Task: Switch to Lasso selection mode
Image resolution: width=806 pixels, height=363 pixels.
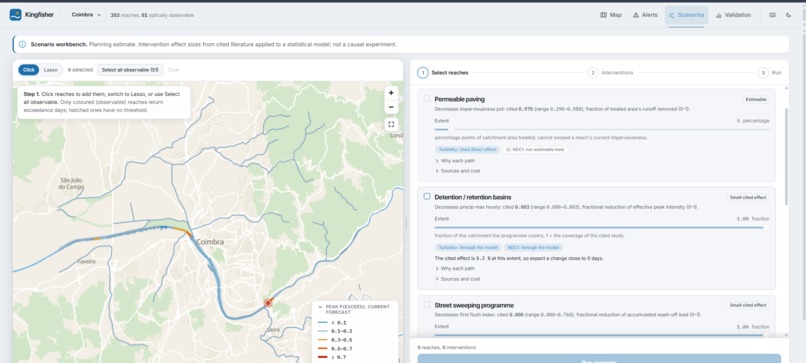Action: (50, 70)
